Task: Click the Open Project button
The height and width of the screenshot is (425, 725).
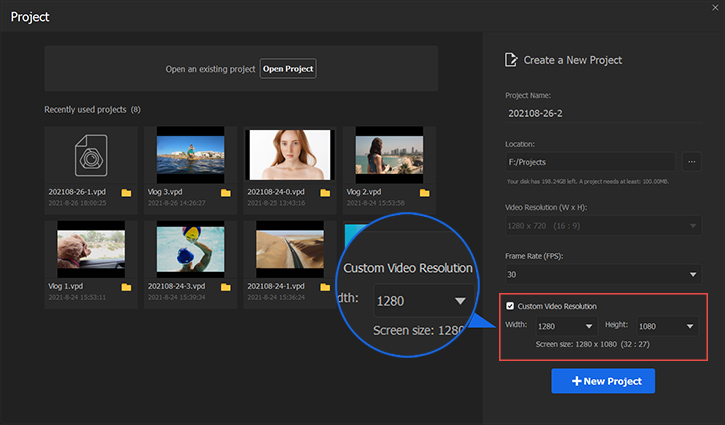Action: (x=288, y=69)
